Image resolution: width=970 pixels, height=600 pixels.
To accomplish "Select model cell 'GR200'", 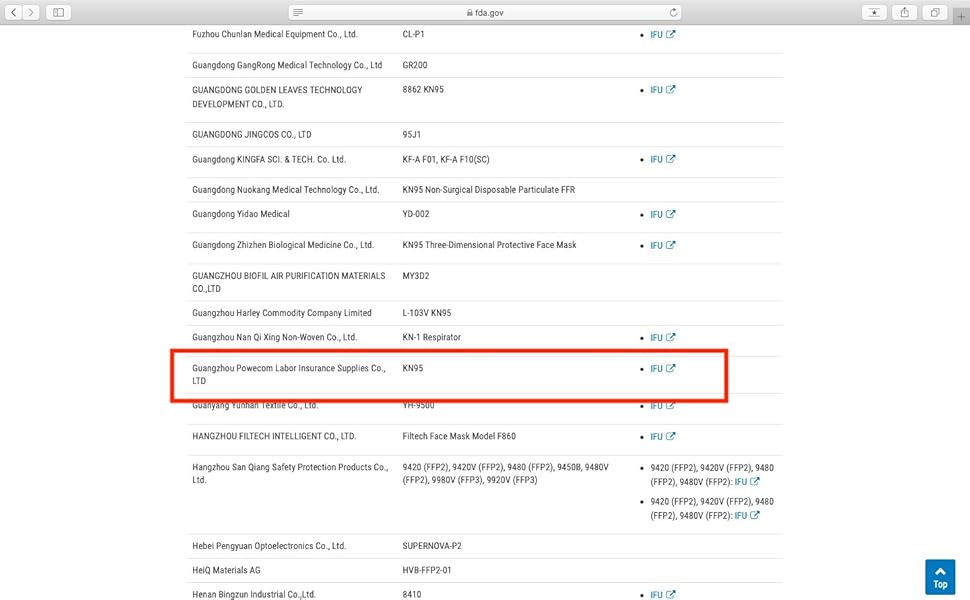I will [414, 65].
